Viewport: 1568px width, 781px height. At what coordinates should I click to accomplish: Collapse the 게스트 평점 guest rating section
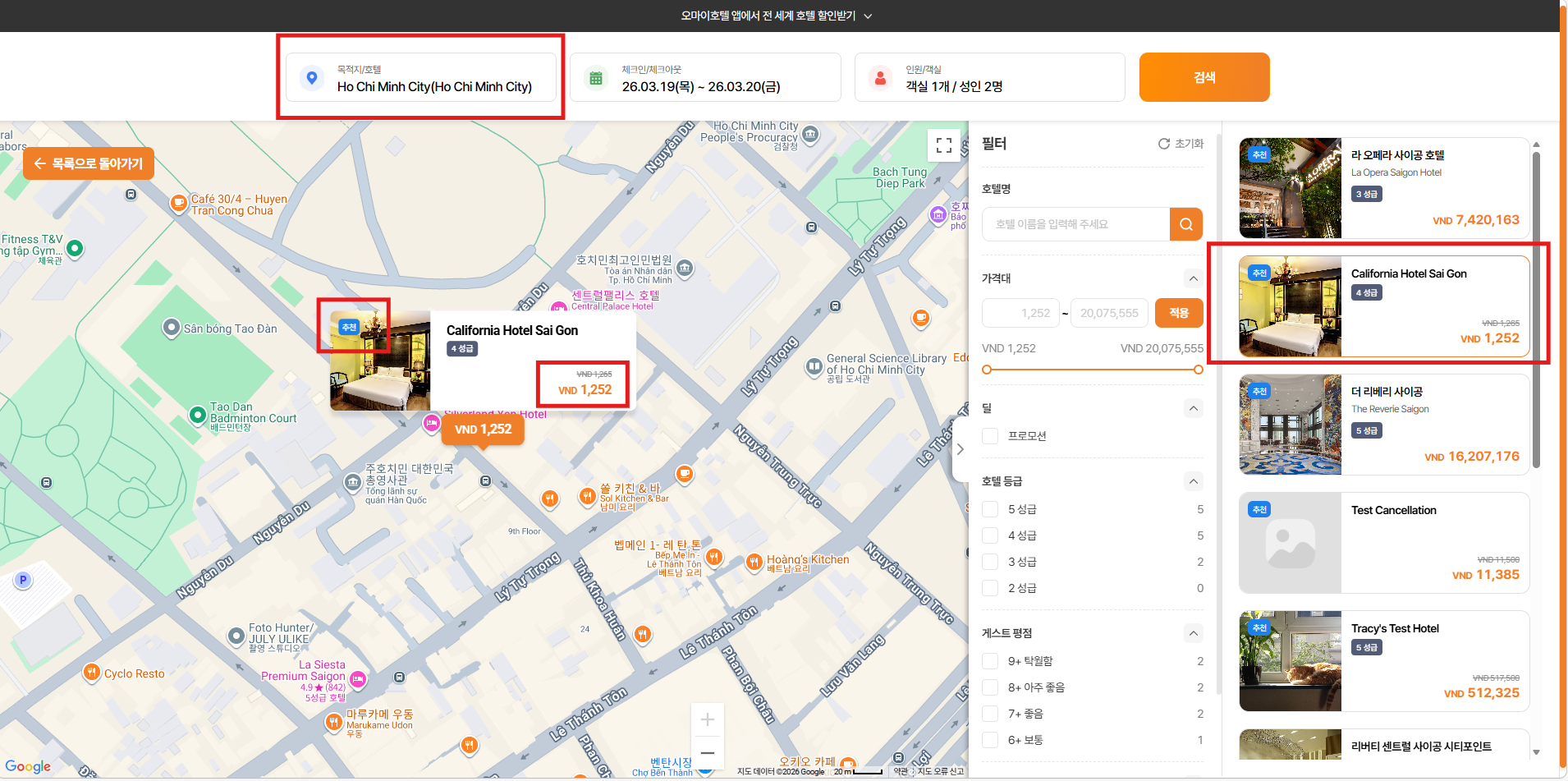(x=1194, y=633)
